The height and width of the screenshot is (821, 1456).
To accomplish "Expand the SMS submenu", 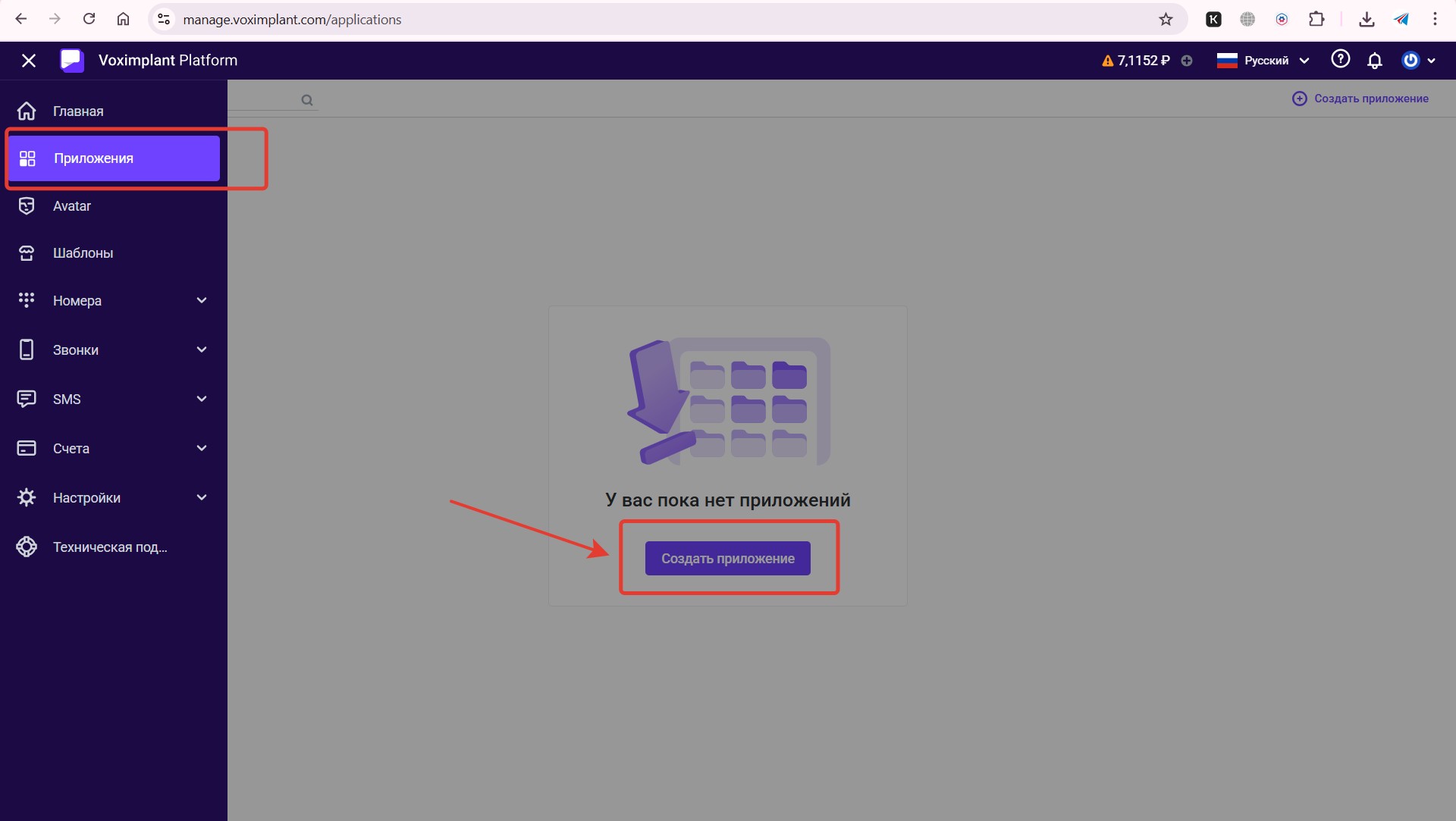I will pos(202,399).
